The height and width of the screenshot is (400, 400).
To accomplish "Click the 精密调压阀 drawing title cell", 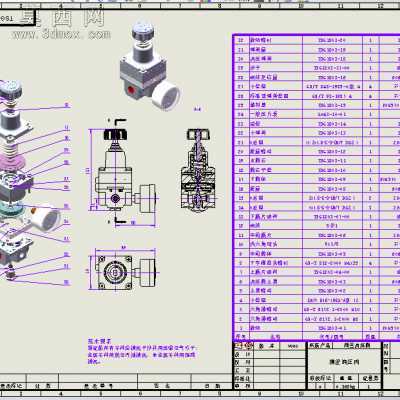I will 344,362.
